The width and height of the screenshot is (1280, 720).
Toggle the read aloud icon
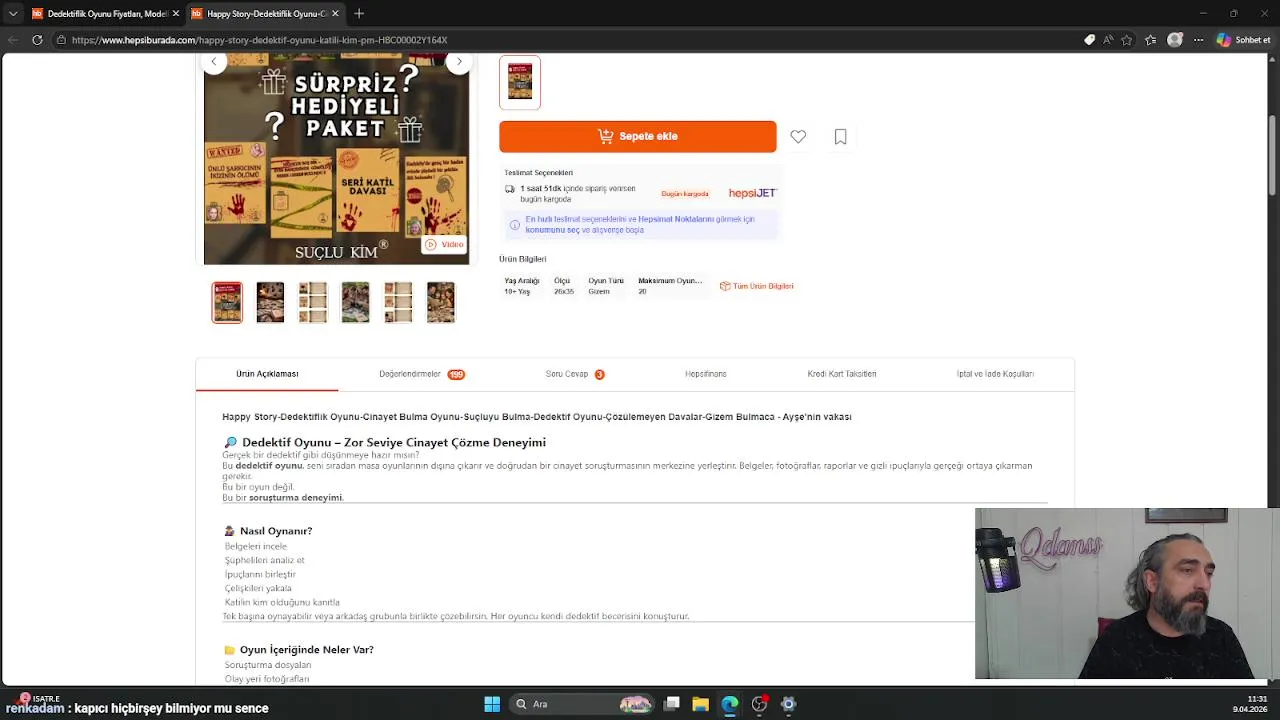[x=1108, y=40]
